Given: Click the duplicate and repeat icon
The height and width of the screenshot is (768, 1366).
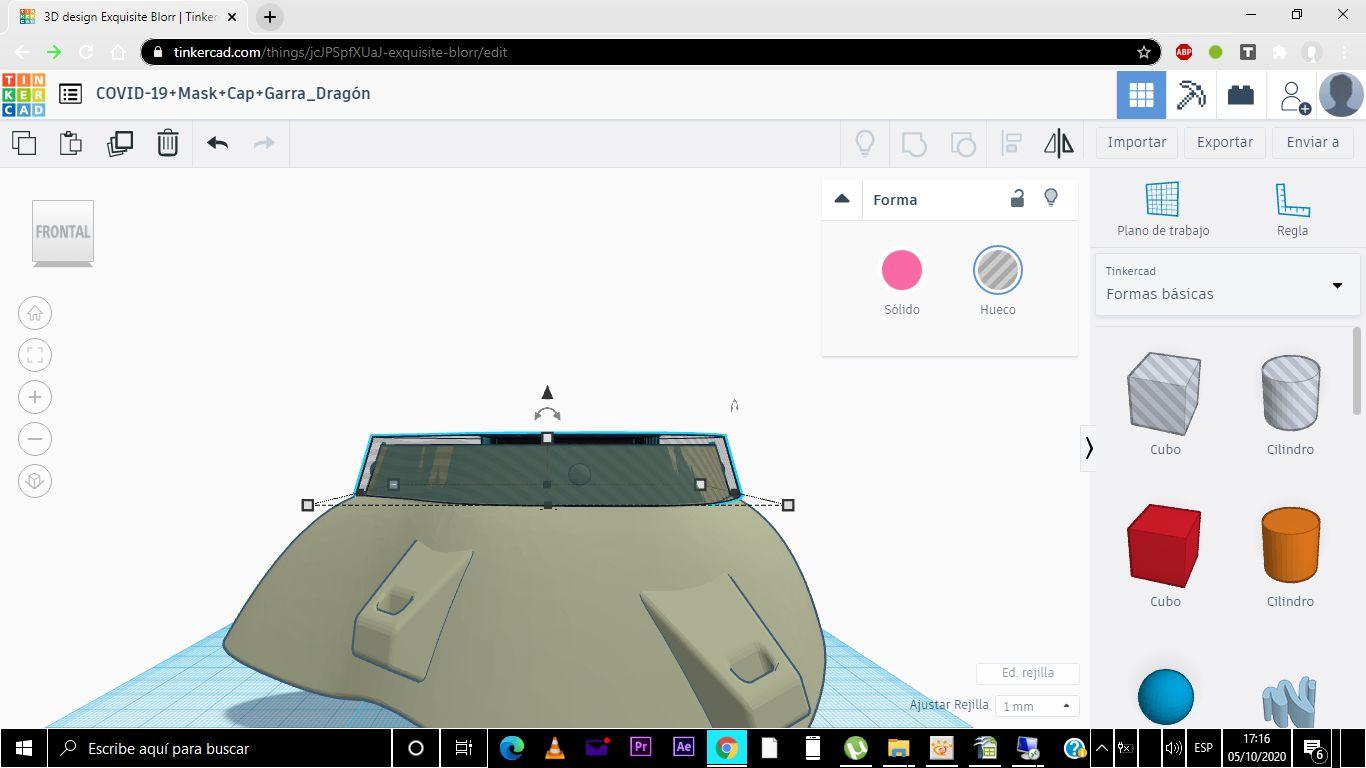Looking at the screenshot, I should coord(120,143).
